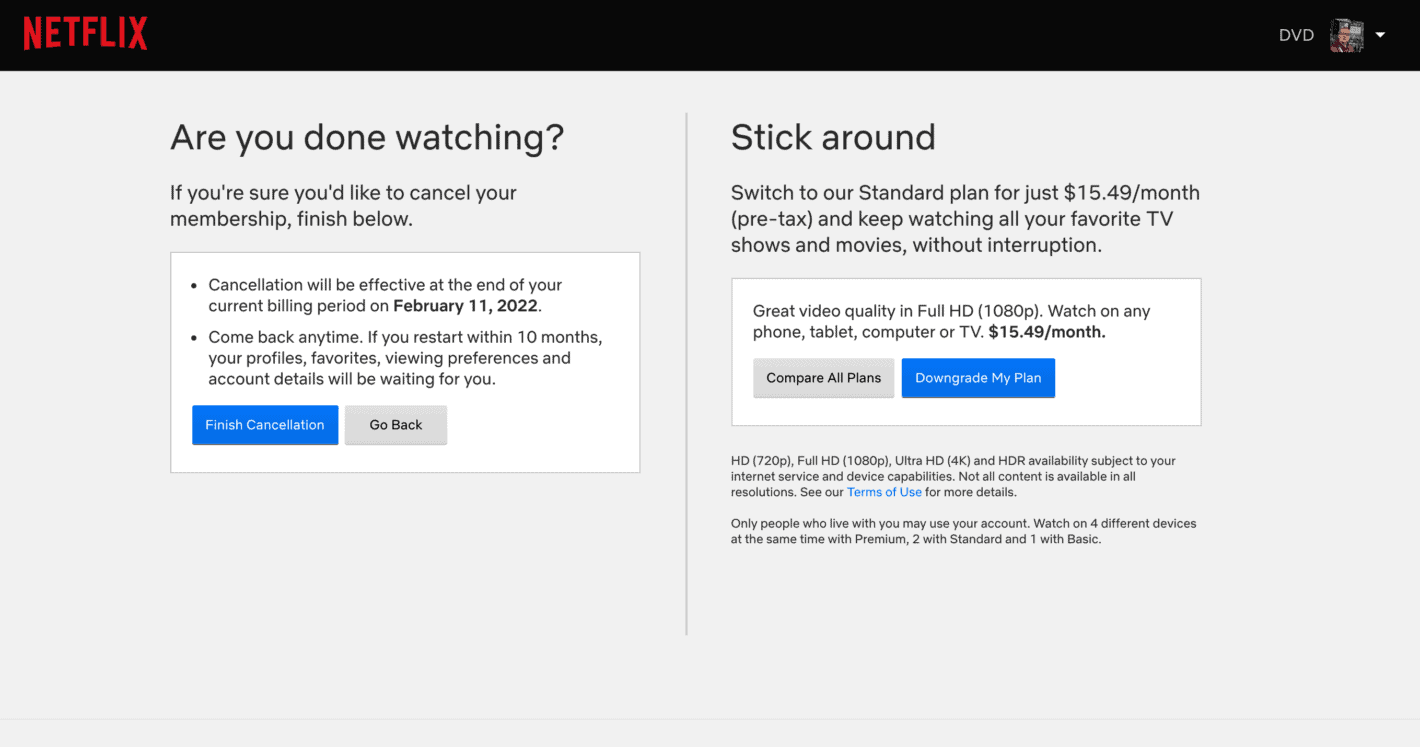Click the bold February 11, 2022 date
The image size is (1420, 747).
tap(465, 306)
